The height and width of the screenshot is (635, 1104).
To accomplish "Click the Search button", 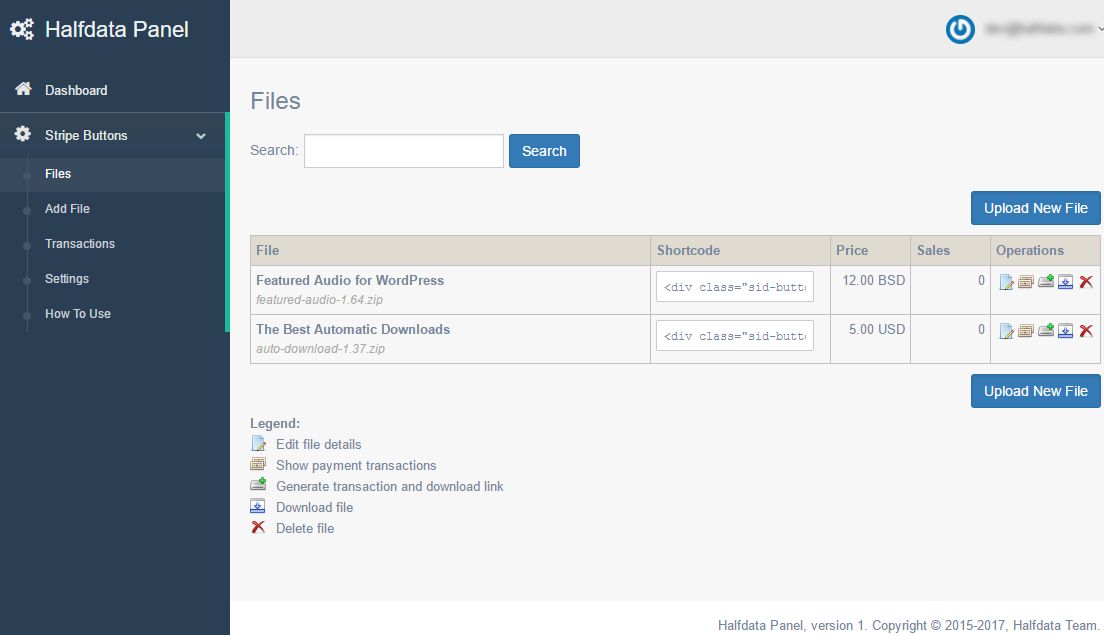I will 544,151.
